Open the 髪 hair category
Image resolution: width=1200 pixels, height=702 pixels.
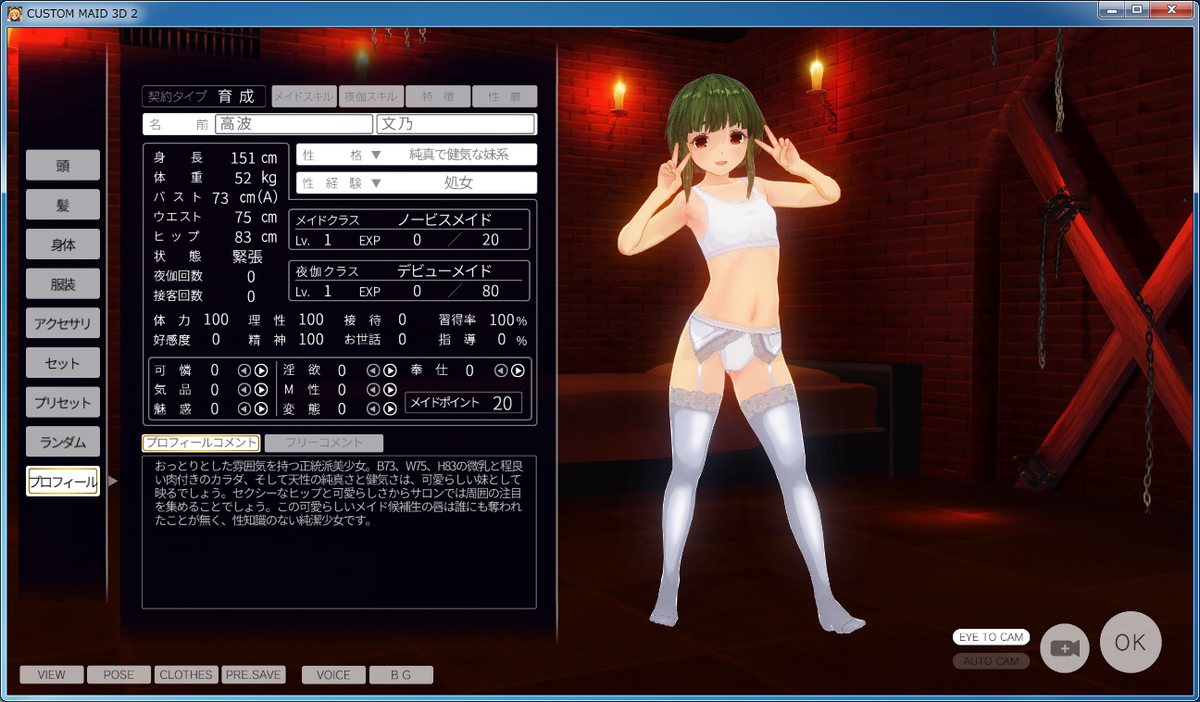pos(63,204)
